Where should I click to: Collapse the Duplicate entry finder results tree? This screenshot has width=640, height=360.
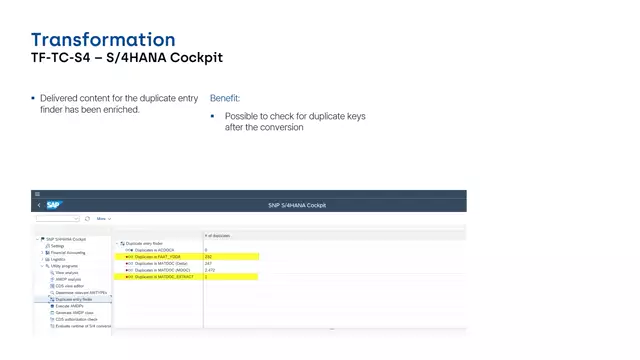(x=117, y=243)
